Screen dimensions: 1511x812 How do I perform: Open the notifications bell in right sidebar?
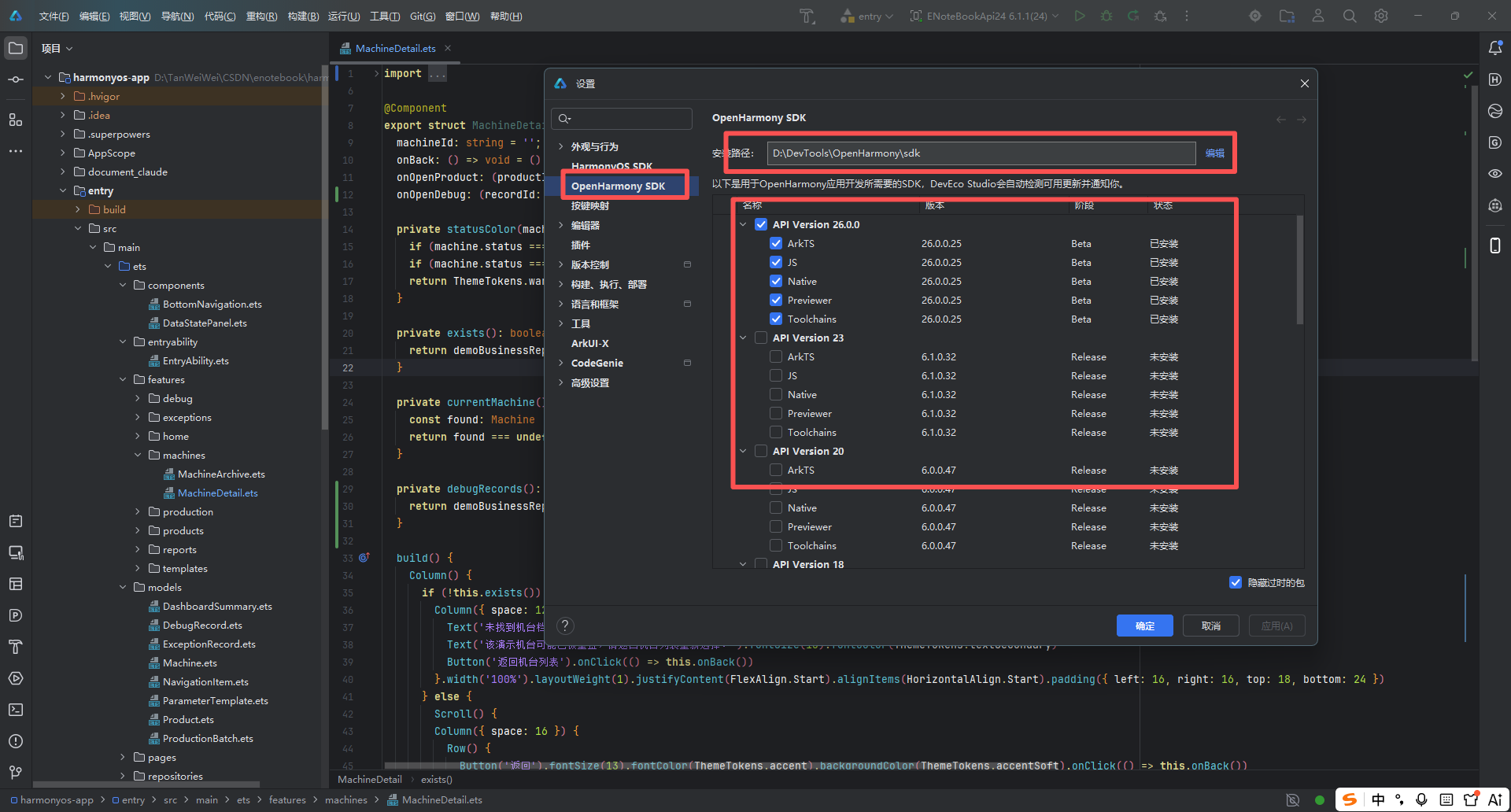1495,48
